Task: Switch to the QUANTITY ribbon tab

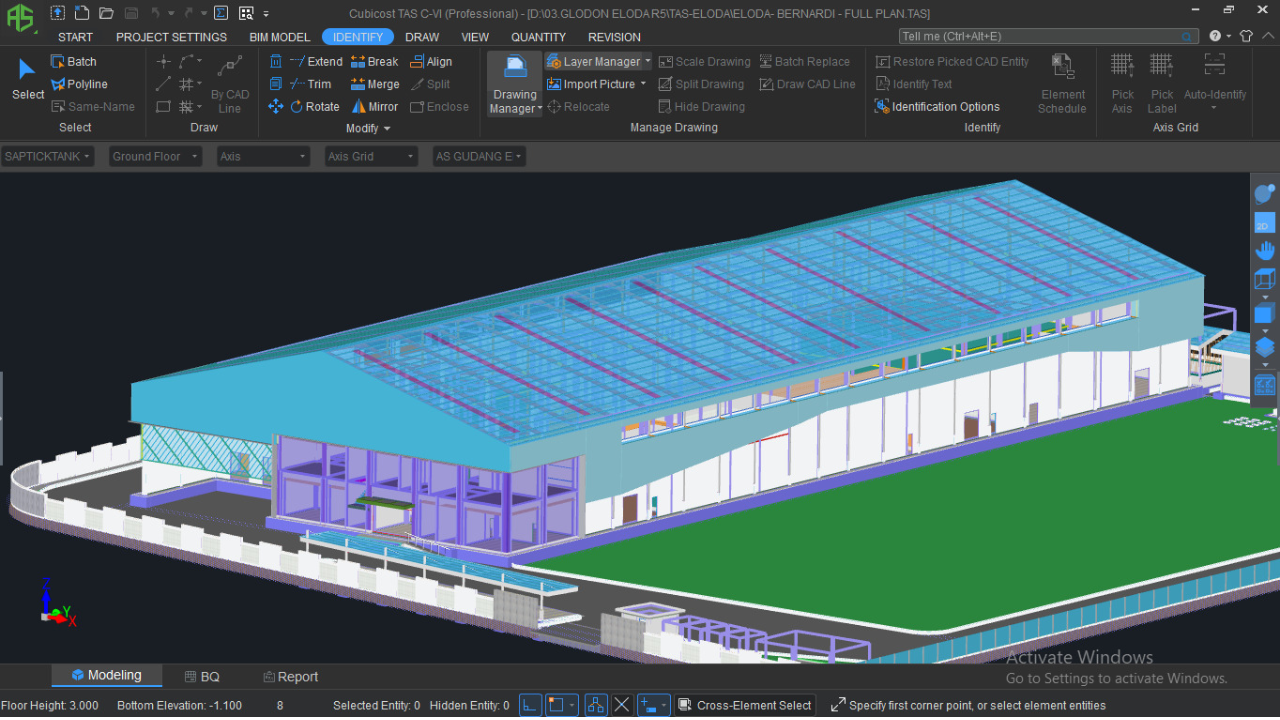Action: click(538, 37)
